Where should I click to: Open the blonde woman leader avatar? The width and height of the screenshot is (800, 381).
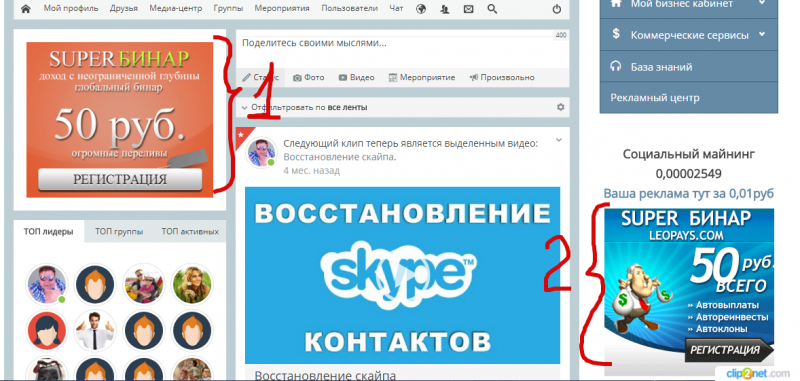point(192,284)
